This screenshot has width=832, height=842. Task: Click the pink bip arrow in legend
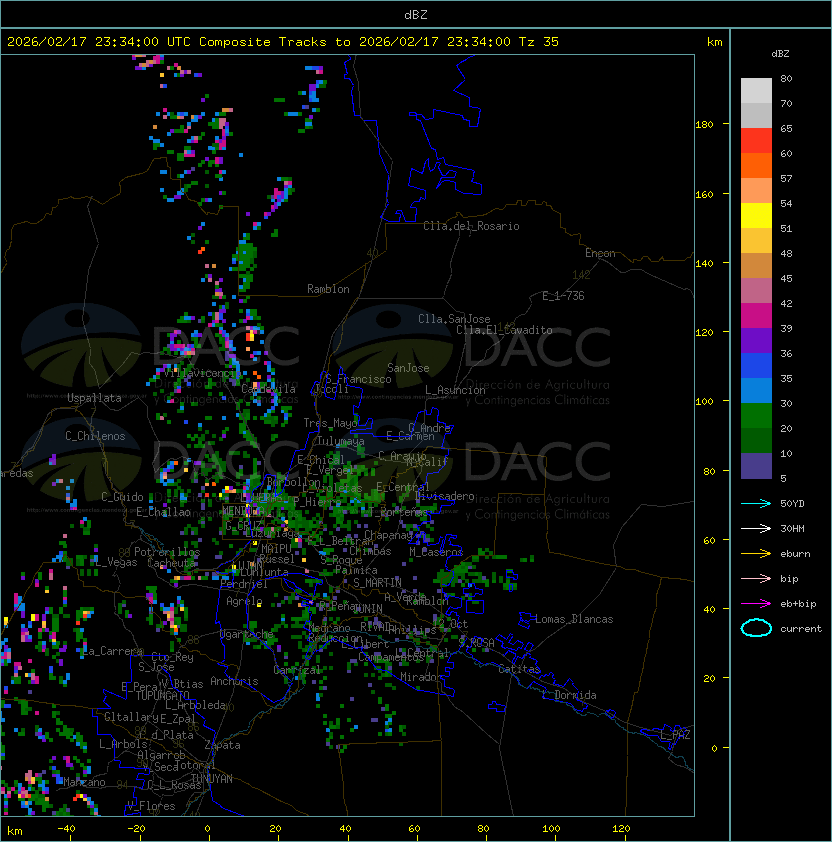[x=756, y=578]
